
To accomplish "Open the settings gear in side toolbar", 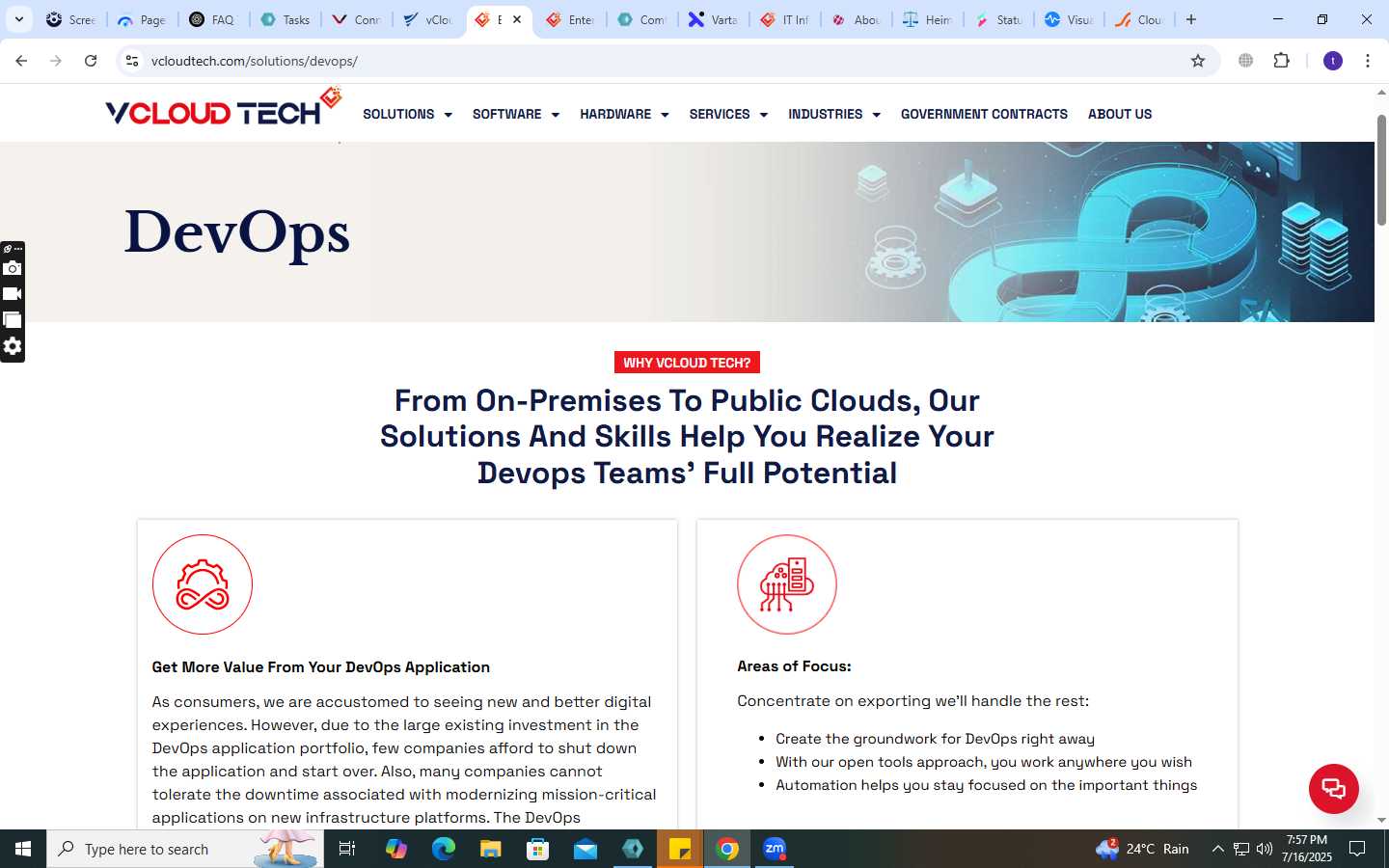I will 13,346.
